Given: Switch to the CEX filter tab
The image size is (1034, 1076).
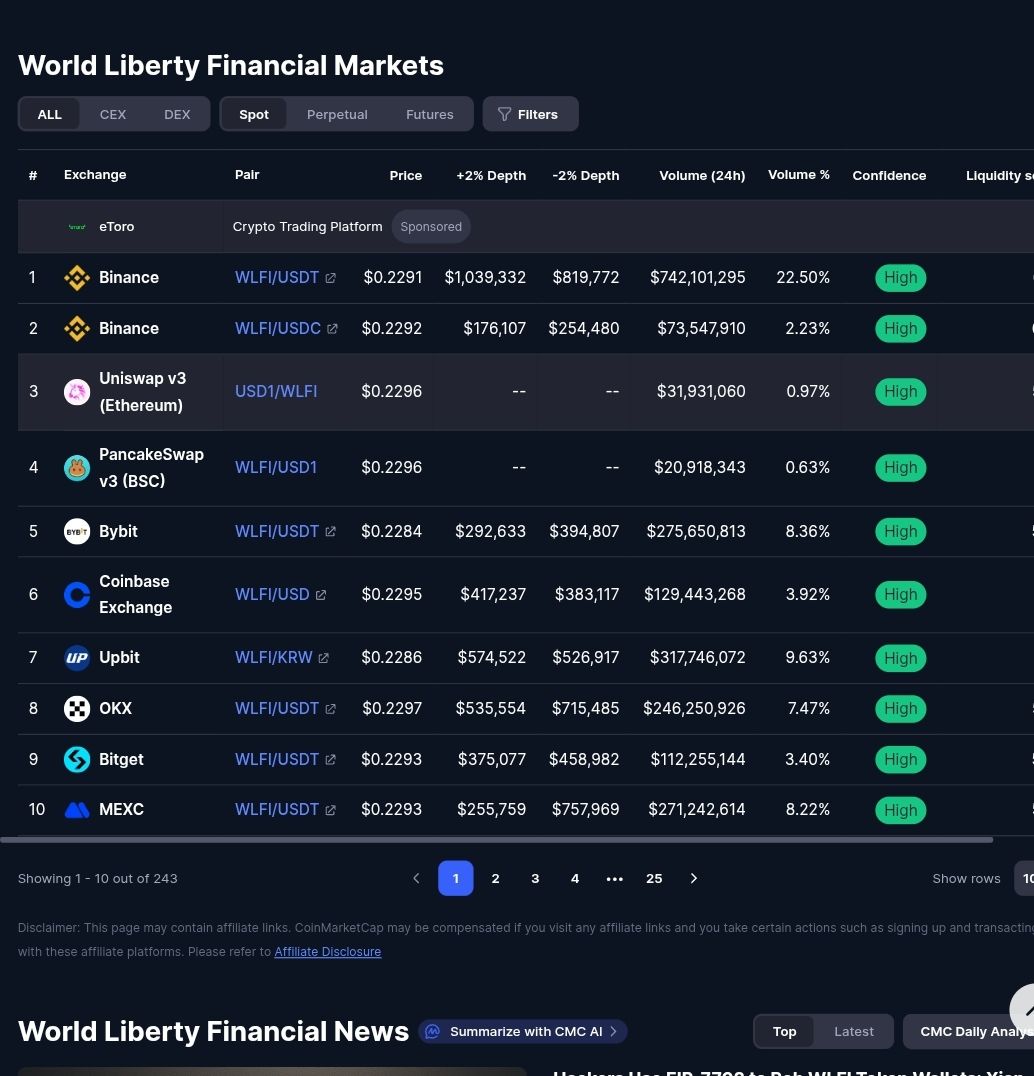Looking at the screenshot, I should click(x=113, y=115).
